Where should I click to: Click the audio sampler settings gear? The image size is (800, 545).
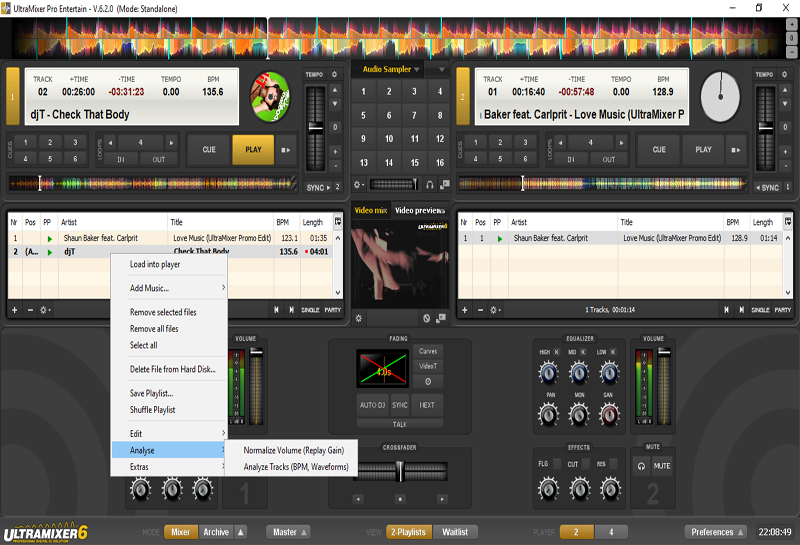358,185
